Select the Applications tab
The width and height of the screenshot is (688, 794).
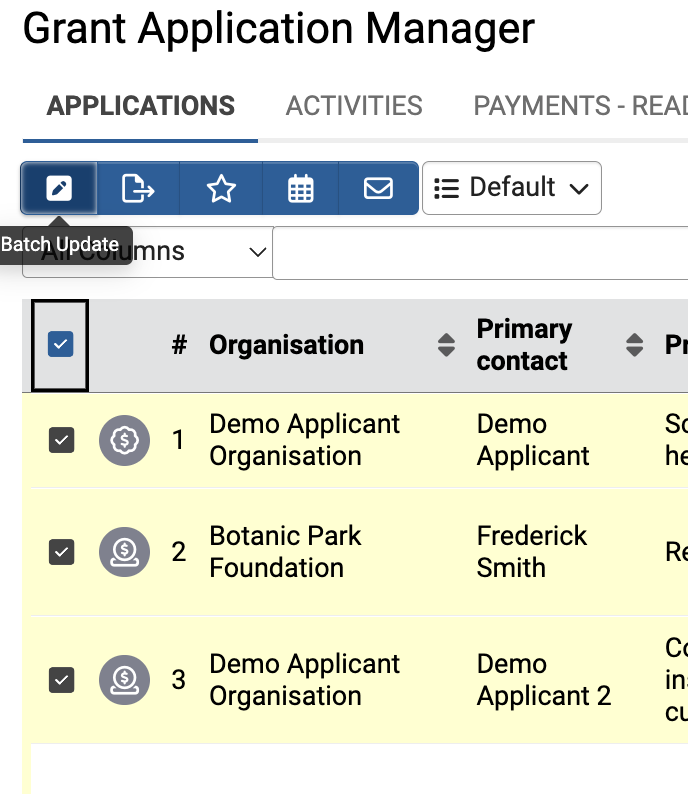click(140, 106)
